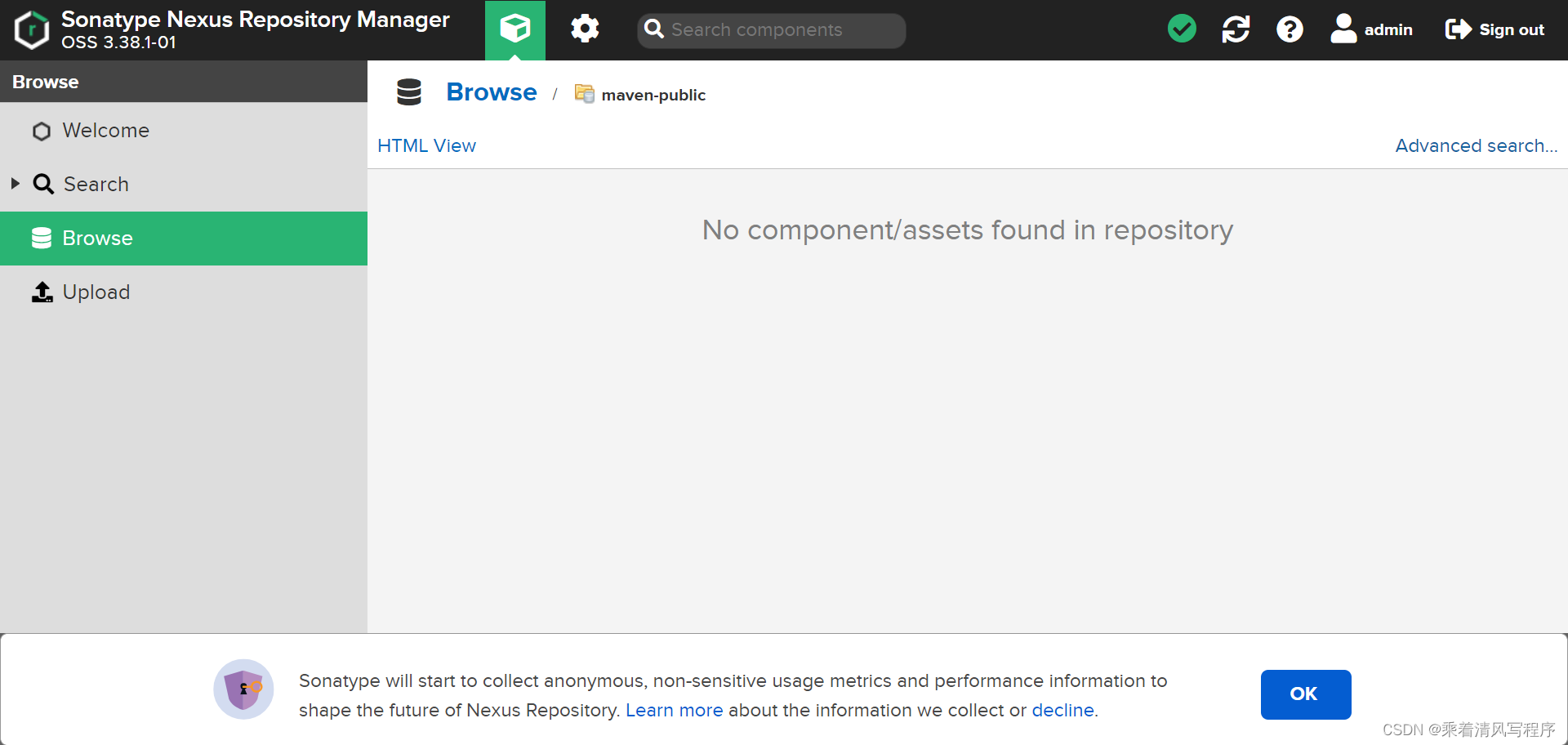1568x745 pixels.
Task: Click the Browse breadcrumb link
Action: tap(492, 92)
